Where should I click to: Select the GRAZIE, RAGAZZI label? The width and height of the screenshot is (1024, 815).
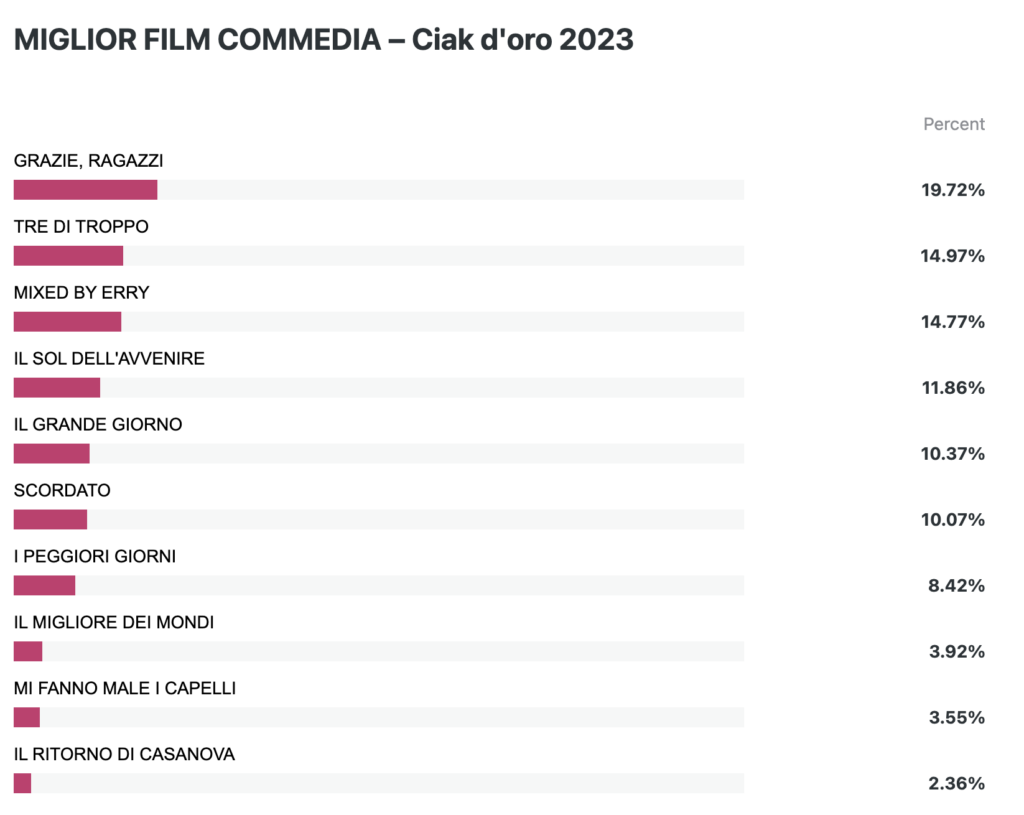coord(89,161)
